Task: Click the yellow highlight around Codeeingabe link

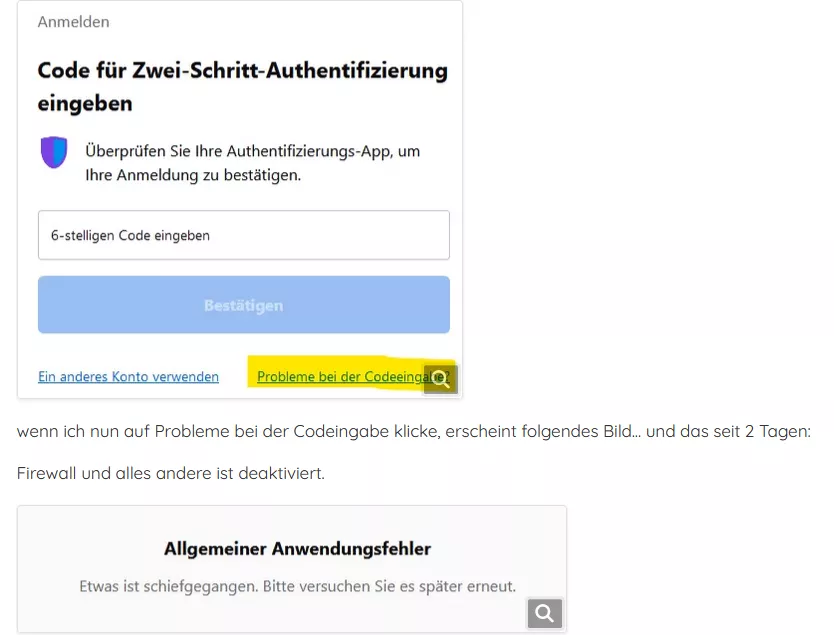Action: pyautogui.click(x=352, y=373)
